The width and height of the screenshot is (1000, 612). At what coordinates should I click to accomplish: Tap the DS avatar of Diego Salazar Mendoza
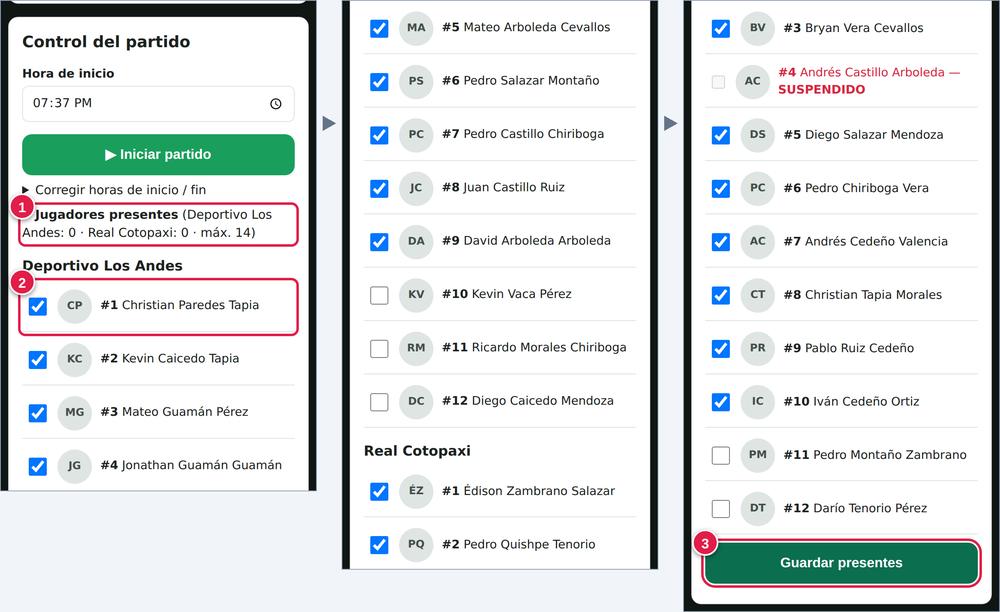coord(758,135)
